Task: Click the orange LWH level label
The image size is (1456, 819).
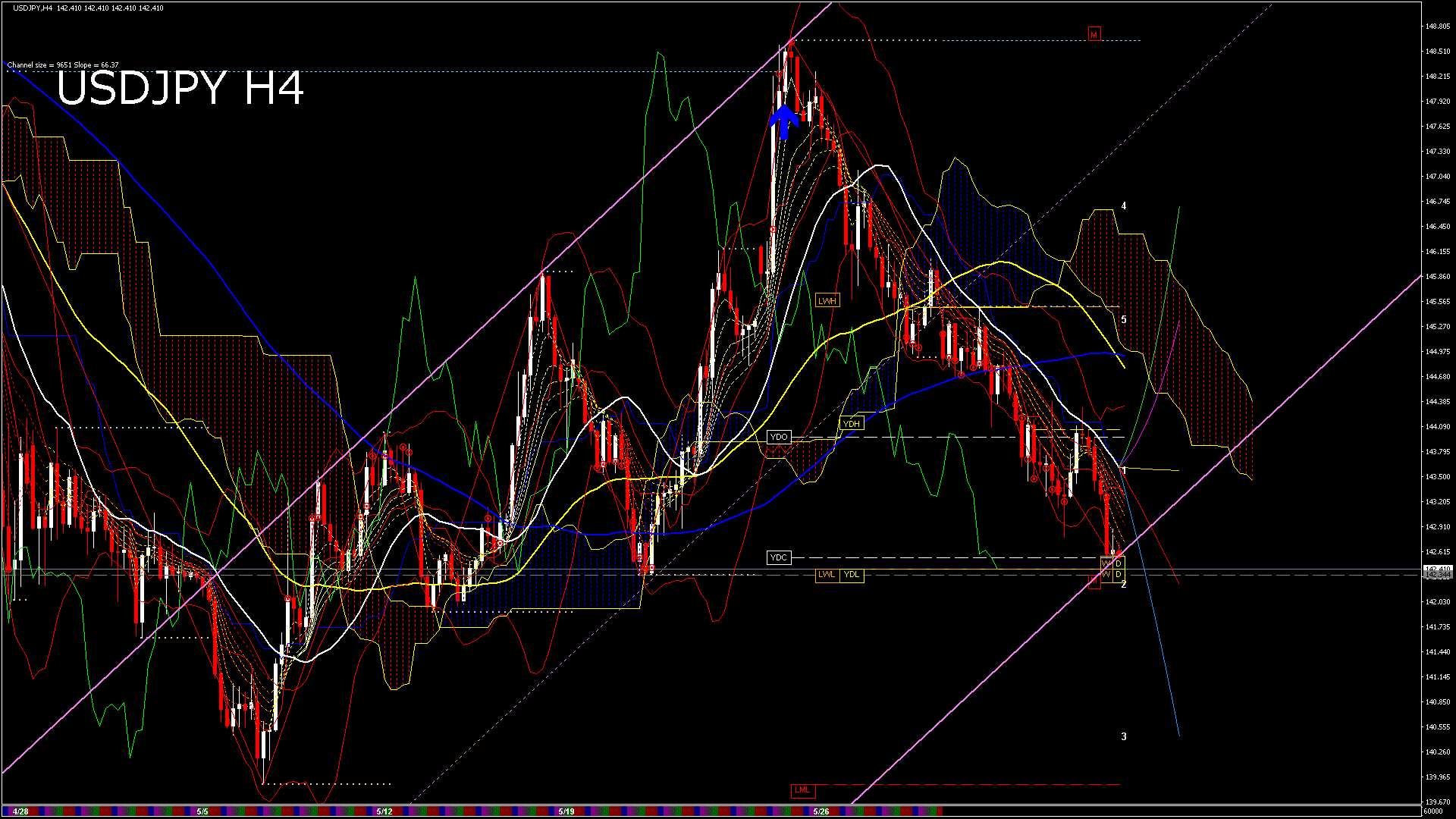Action: coord(827,301)
